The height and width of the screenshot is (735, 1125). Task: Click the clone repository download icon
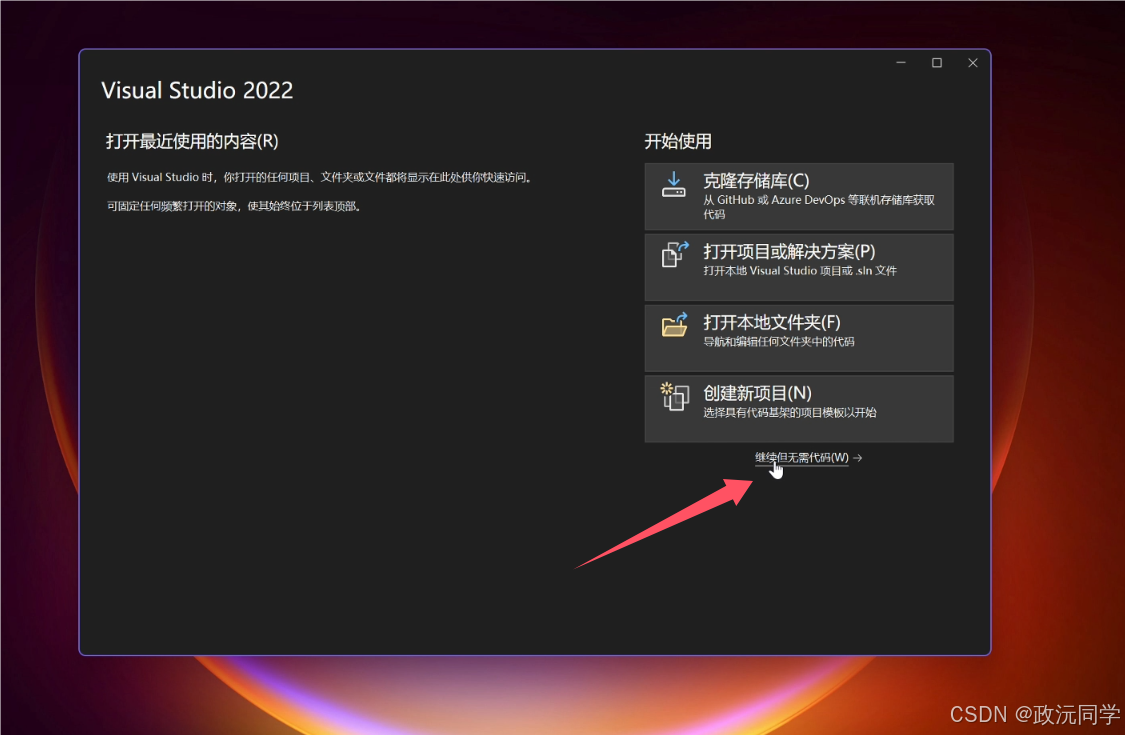[x=673, y=184]
